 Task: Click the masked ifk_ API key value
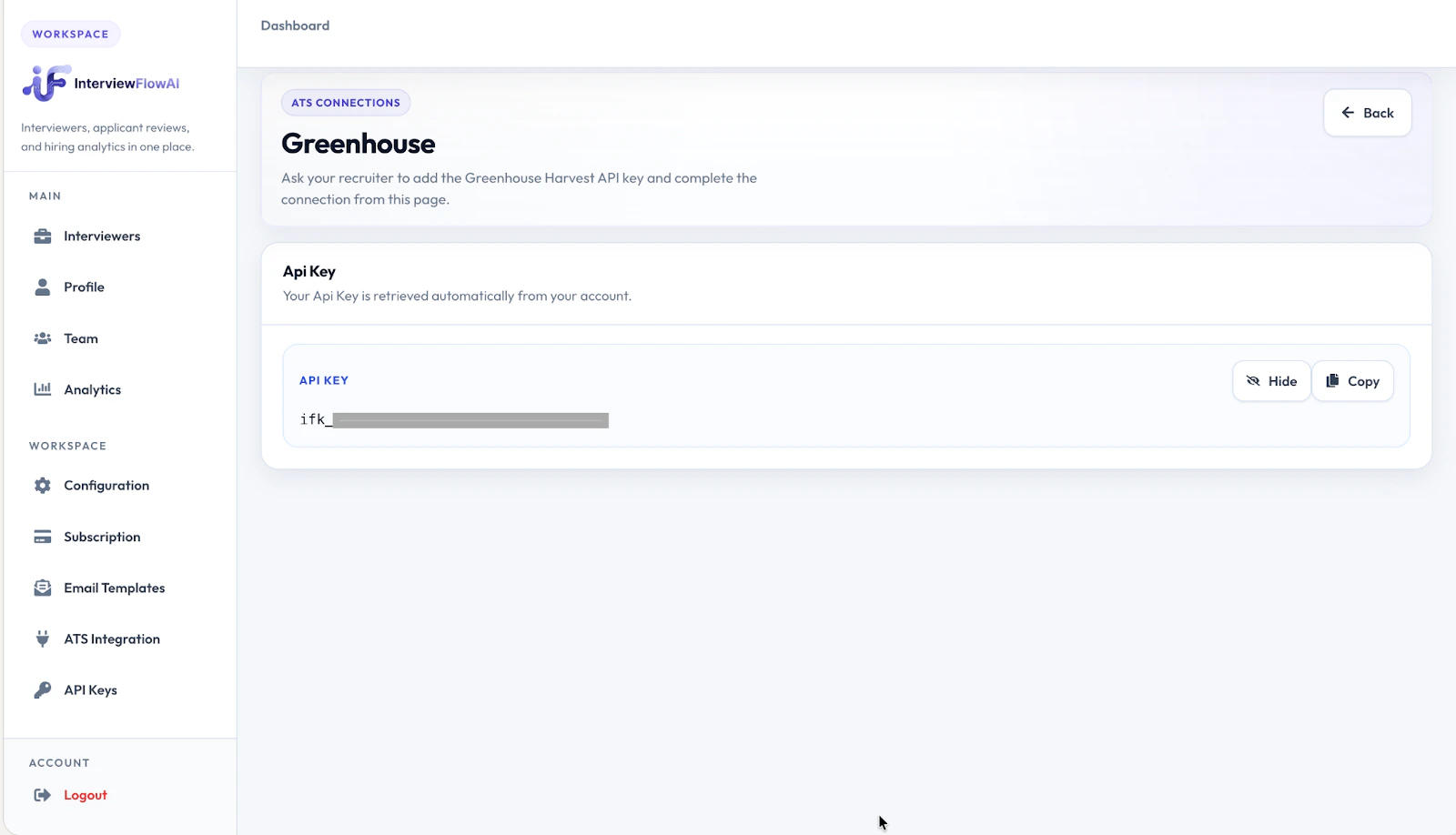tap(454, 419)
